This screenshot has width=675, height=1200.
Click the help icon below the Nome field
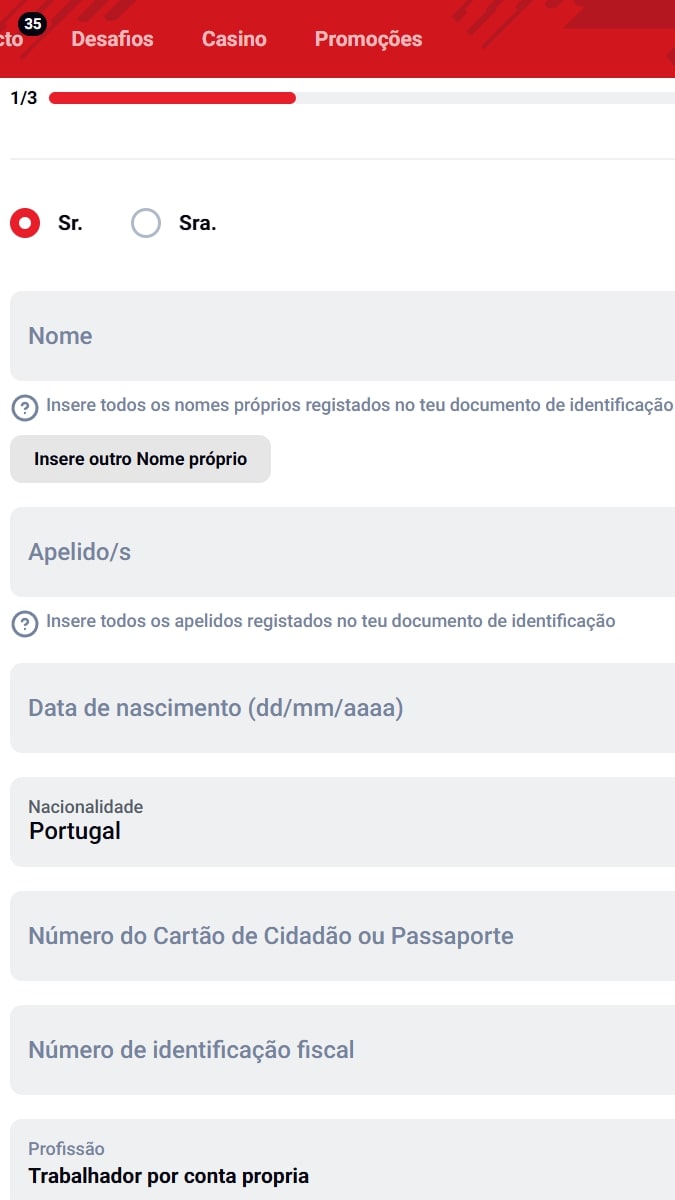click(25, 407)
